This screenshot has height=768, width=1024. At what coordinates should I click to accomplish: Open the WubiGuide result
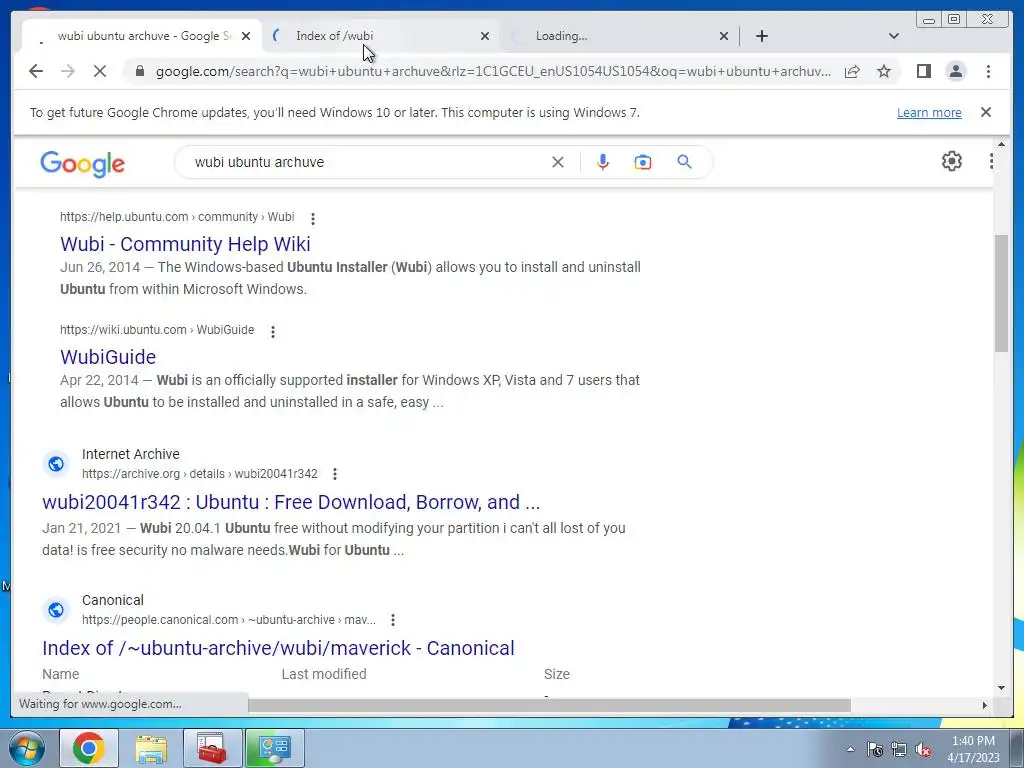(x=108, y=357)
